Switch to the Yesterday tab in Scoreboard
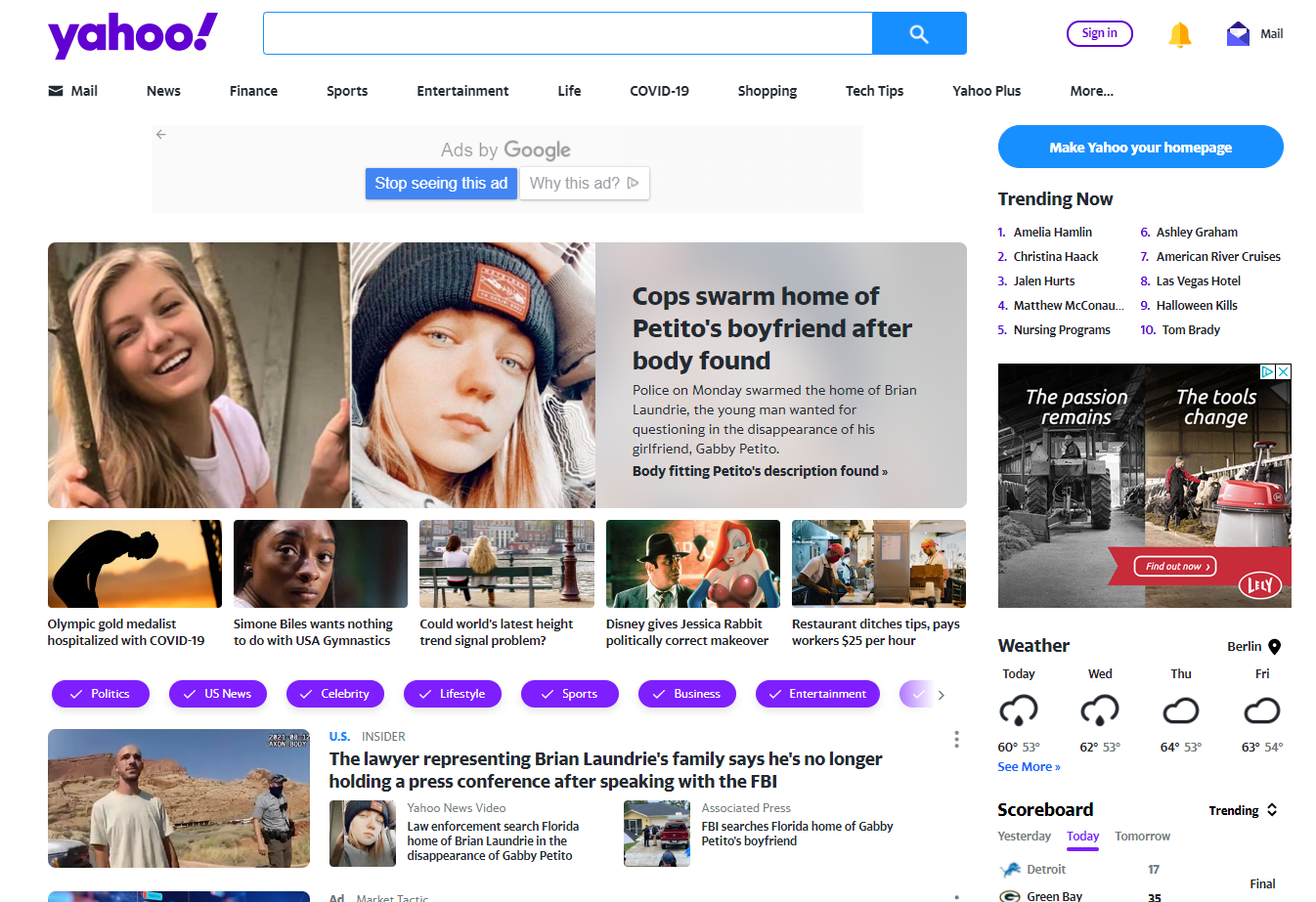Viewport: 1316px width, 902px height. point(1024,837)
